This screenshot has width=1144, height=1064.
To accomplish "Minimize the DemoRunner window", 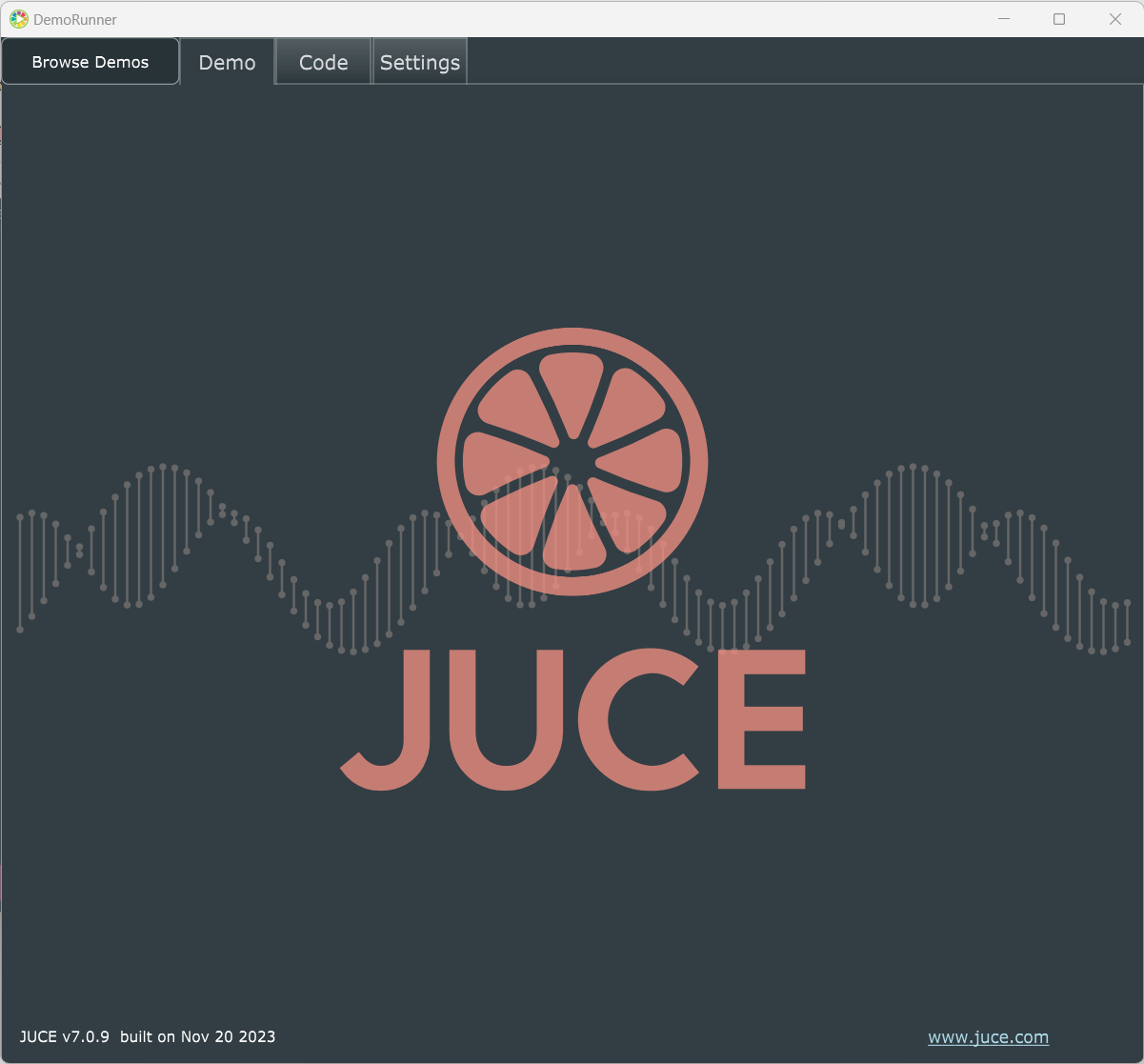I will tap(1002, 19).
